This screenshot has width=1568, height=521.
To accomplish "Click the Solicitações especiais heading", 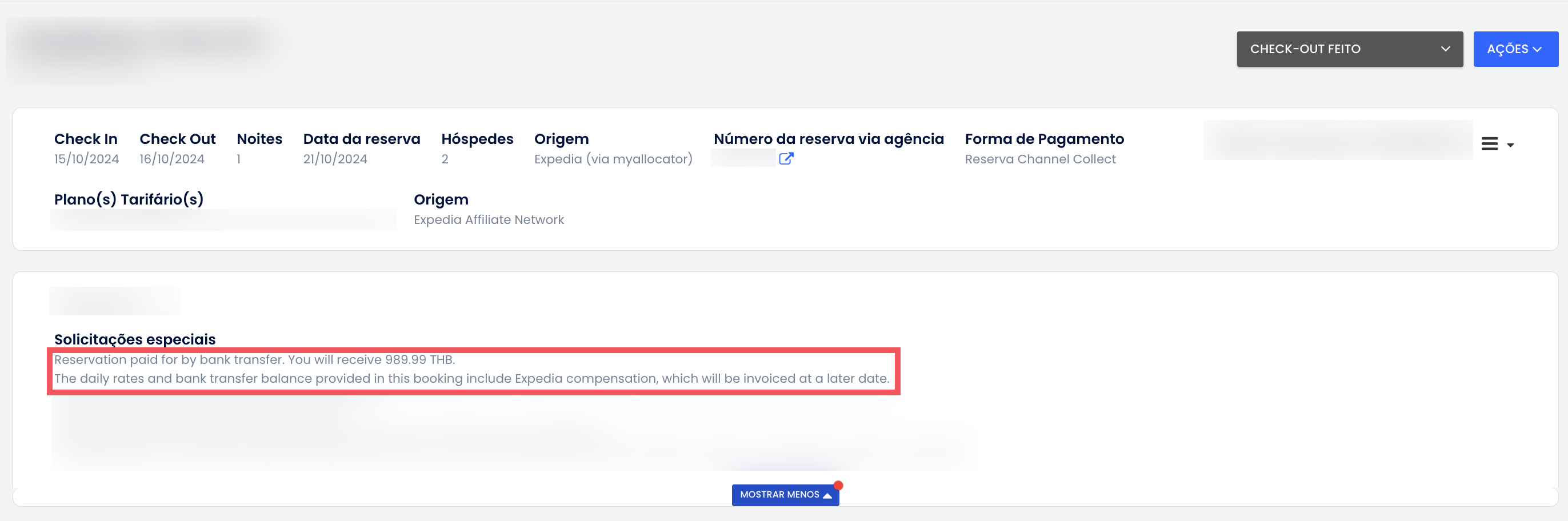I will pos(134,339).
